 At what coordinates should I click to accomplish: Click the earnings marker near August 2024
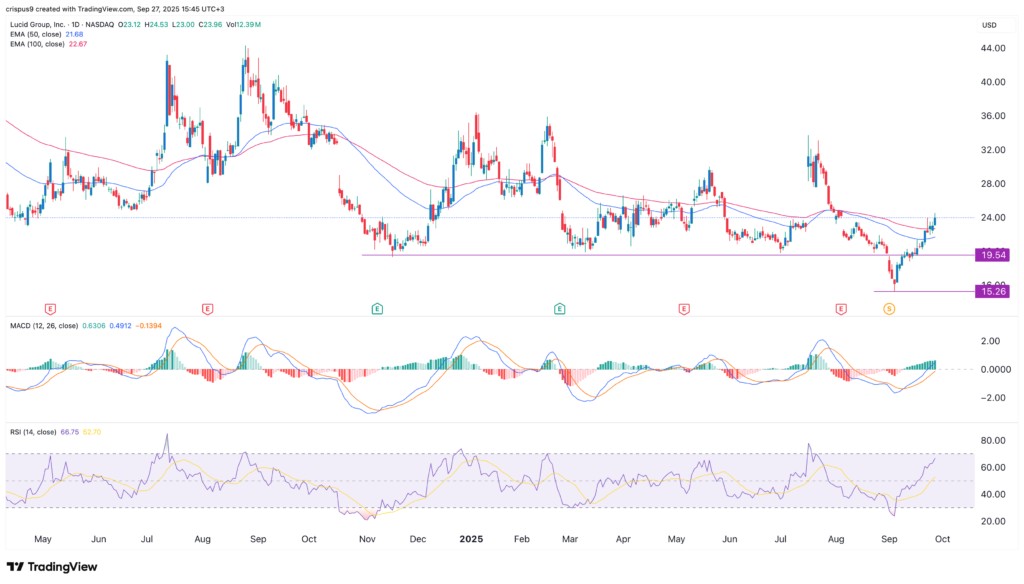[x=208, y=309]
